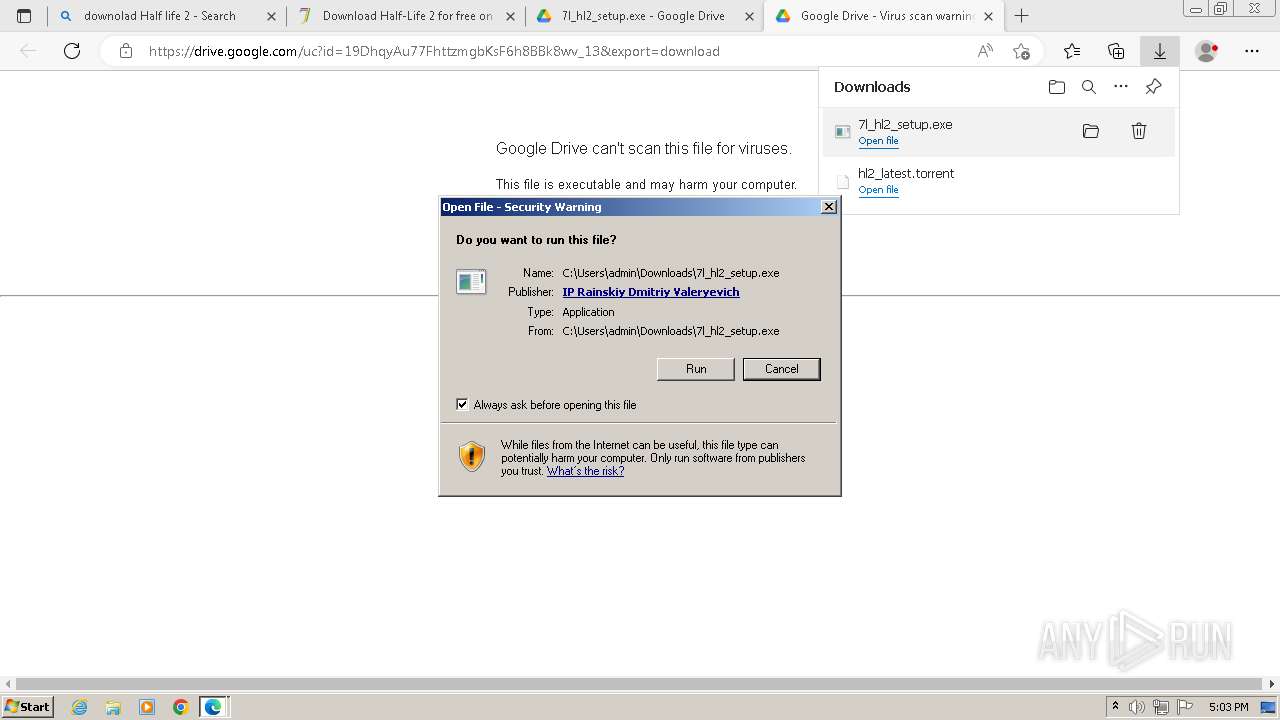
Task: Click the Run button in Security Warning
Action: click(696, 369)
